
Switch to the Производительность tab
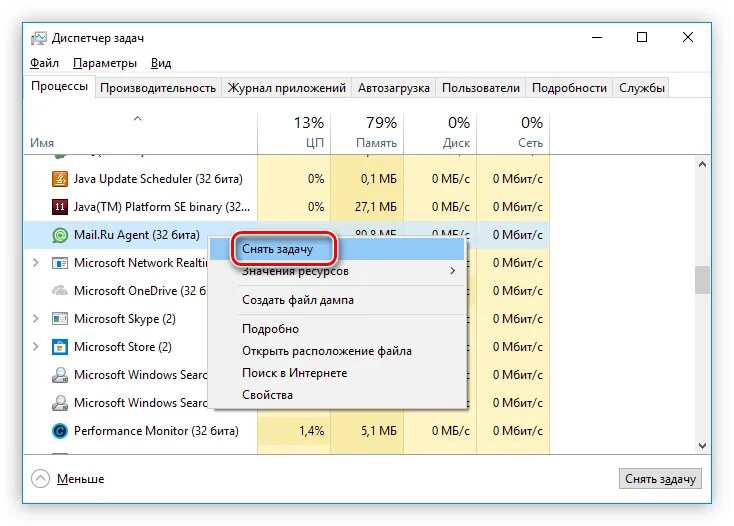pos(158,88)
